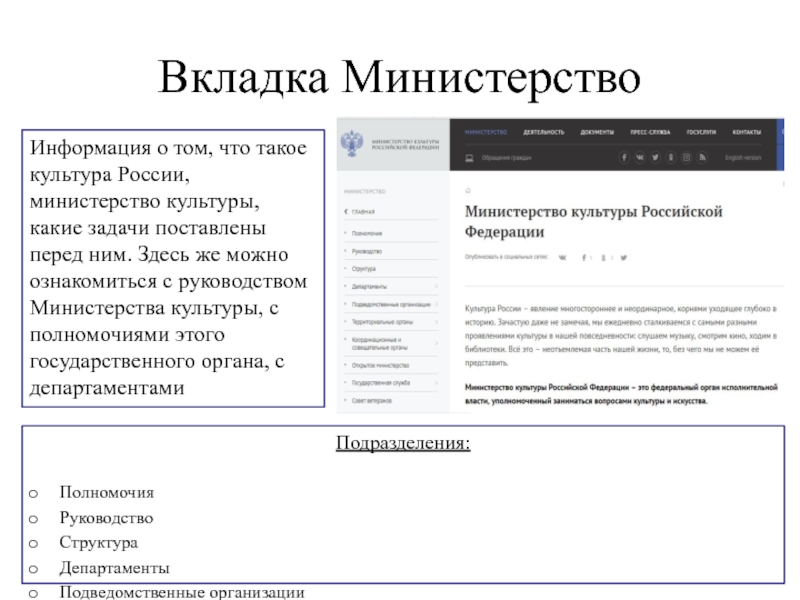Viewport: 800px width, 600px height.
Task: Open the Instagram icon in the dark header
Action: pyautogui.click(x=686, y=157)
